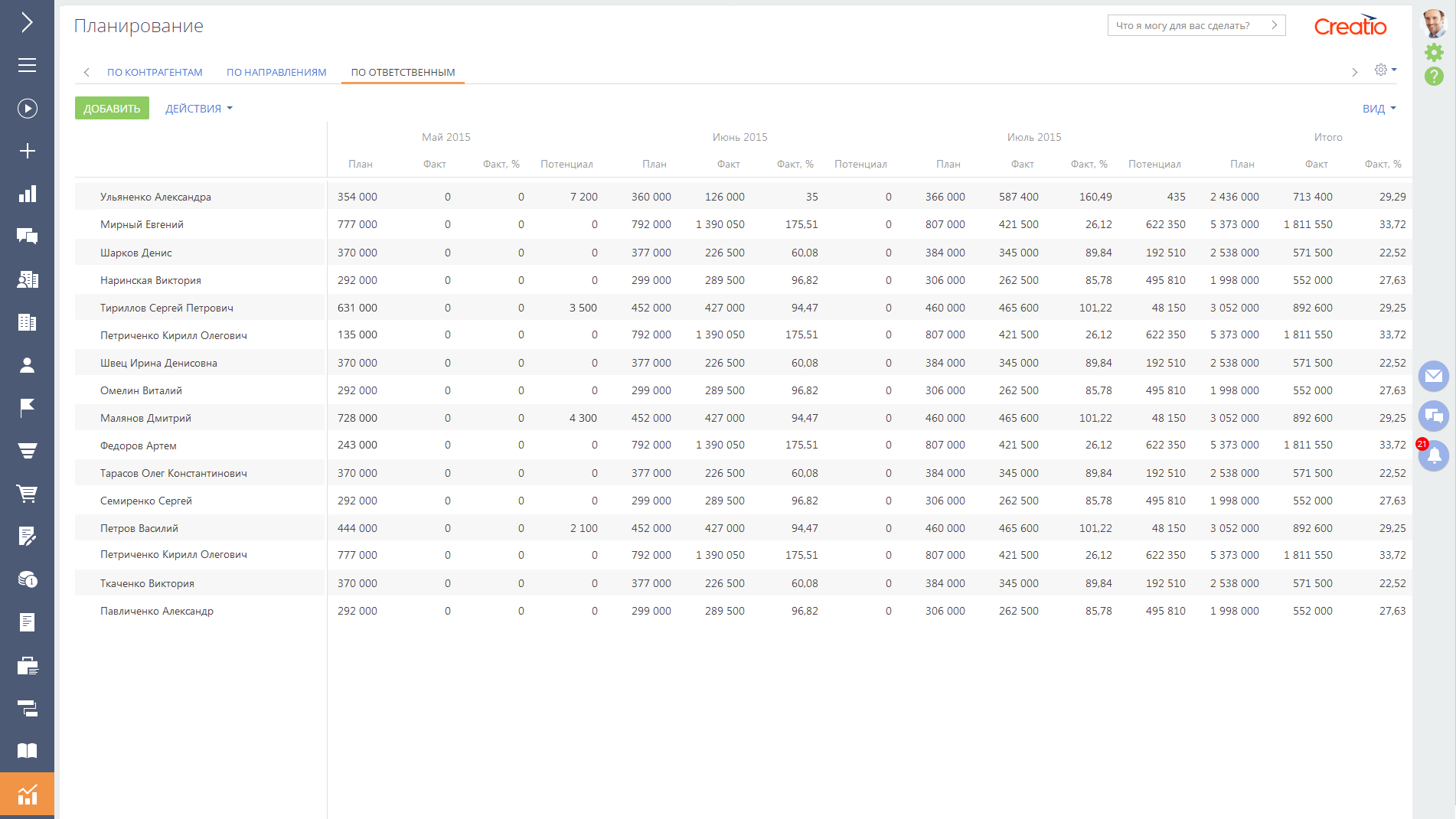Move tabs left with the chevron
Image resolution: width=1456 pixels, height=819 pixels.
87,72
